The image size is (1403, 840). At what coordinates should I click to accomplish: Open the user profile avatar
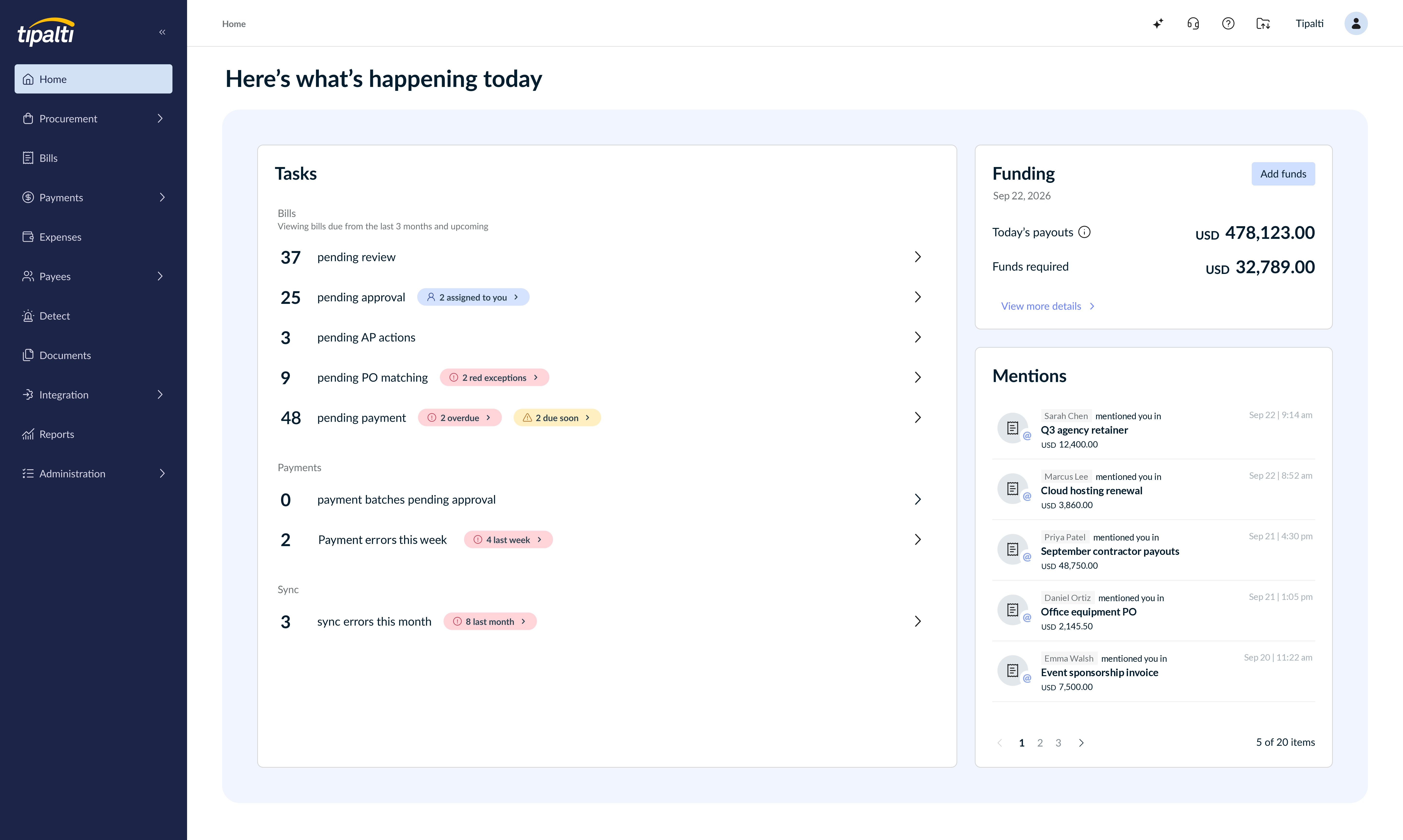click(x=1356, y=23)
